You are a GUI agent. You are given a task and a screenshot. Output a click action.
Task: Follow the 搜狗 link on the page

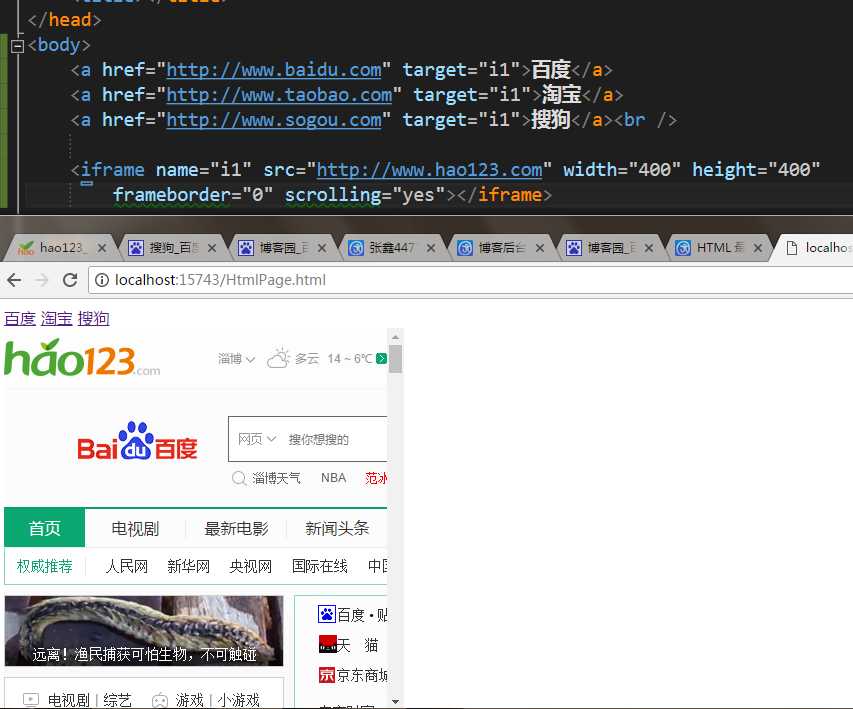tap(94, 319)
